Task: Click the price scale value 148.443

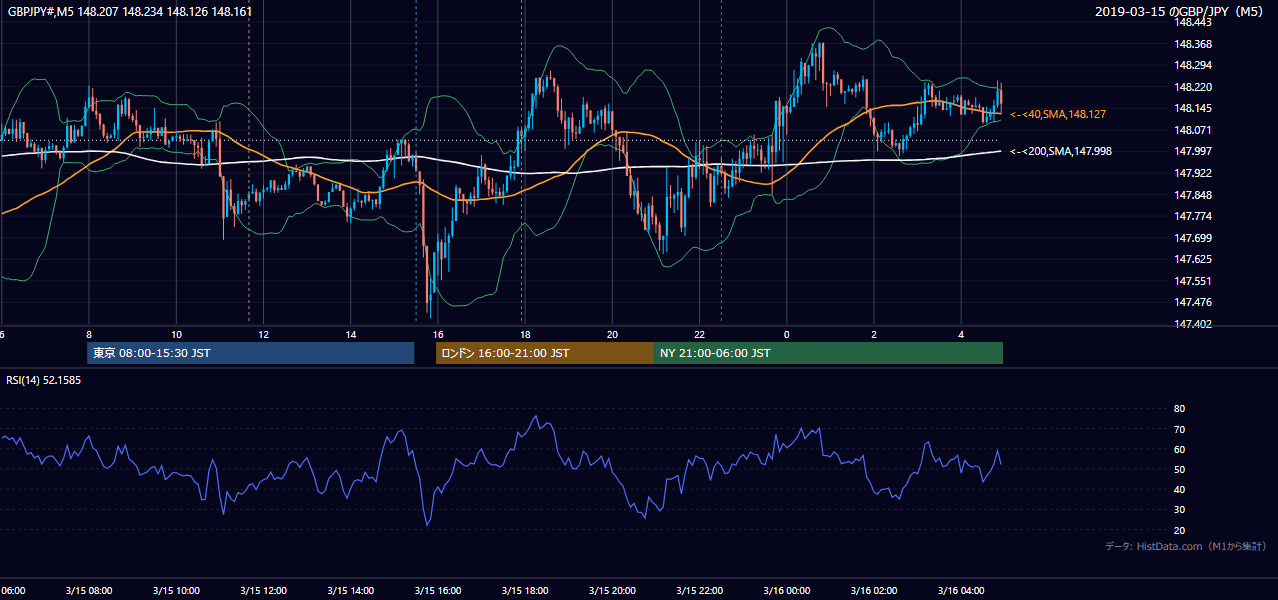Action: pos(1194,23)
